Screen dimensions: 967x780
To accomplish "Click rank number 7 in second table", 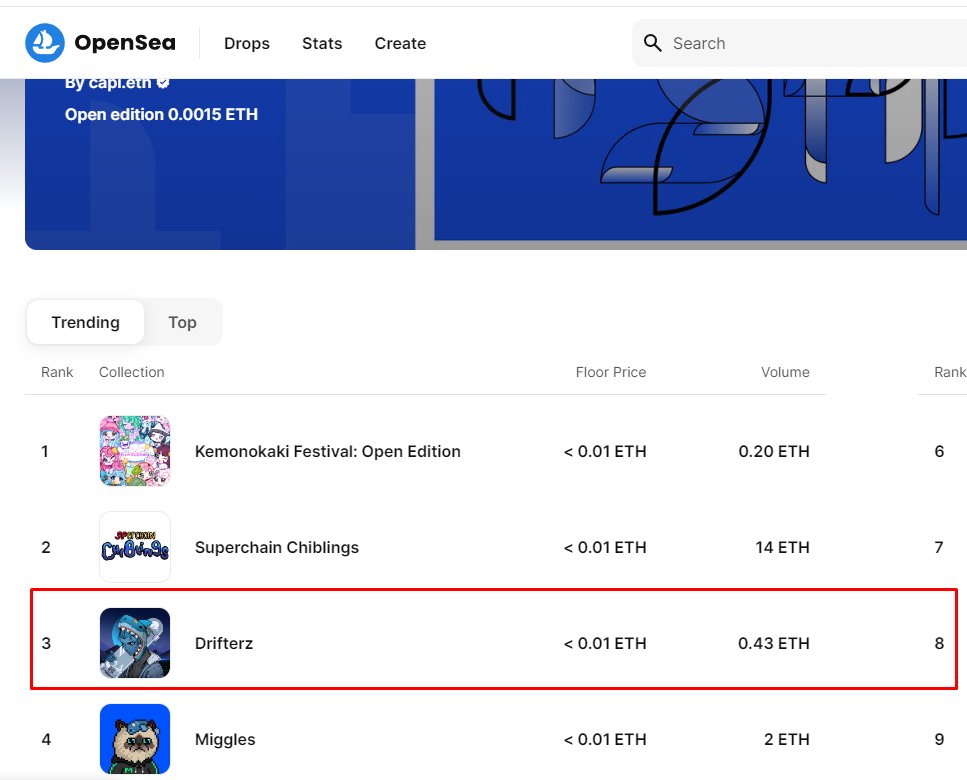I will pos(939,548).
